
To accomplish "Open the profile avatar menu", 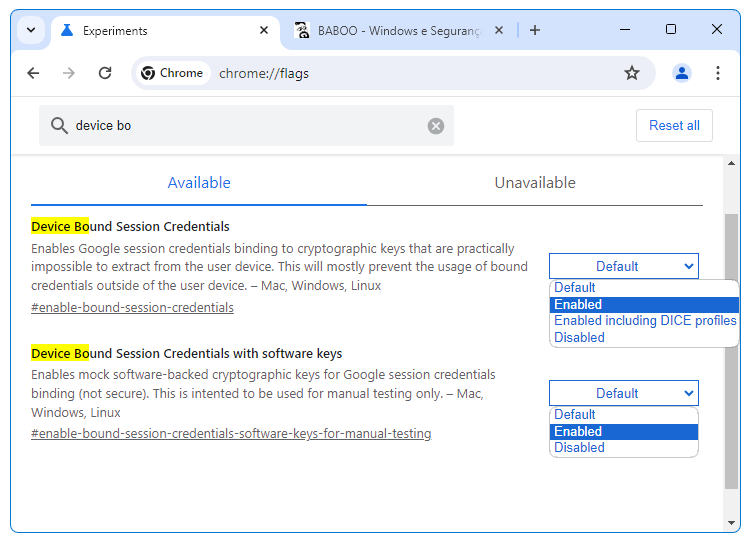I will coord(682,73).
